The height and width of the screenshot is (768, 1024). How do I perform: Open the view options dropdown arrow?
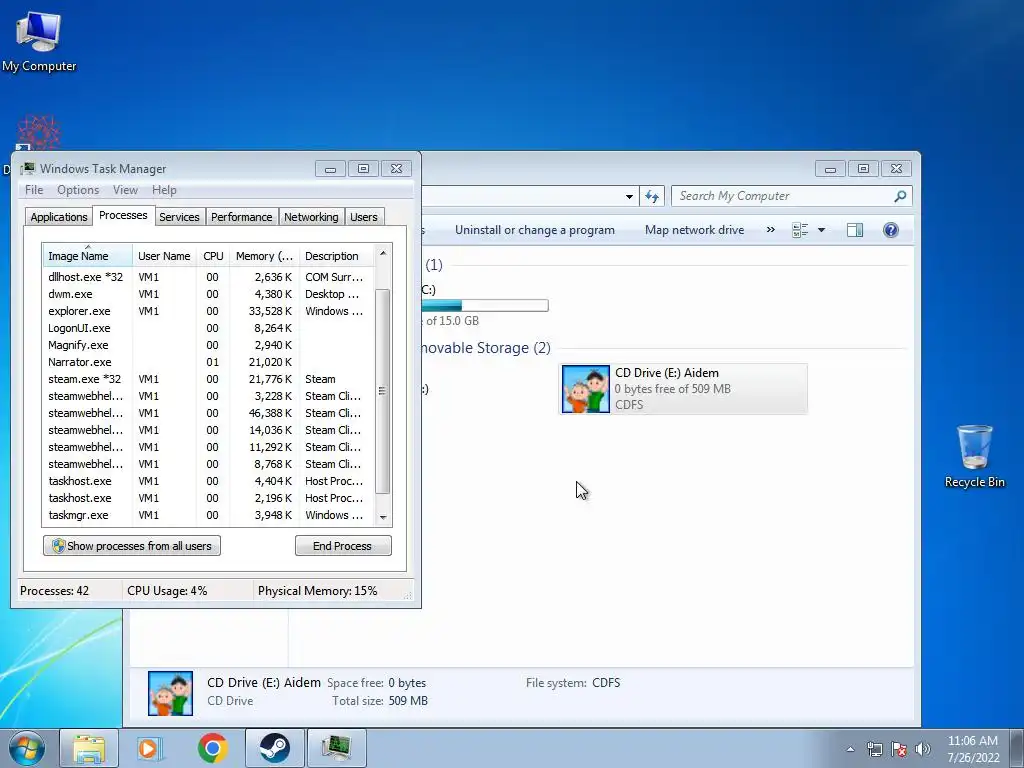(822, 230)
